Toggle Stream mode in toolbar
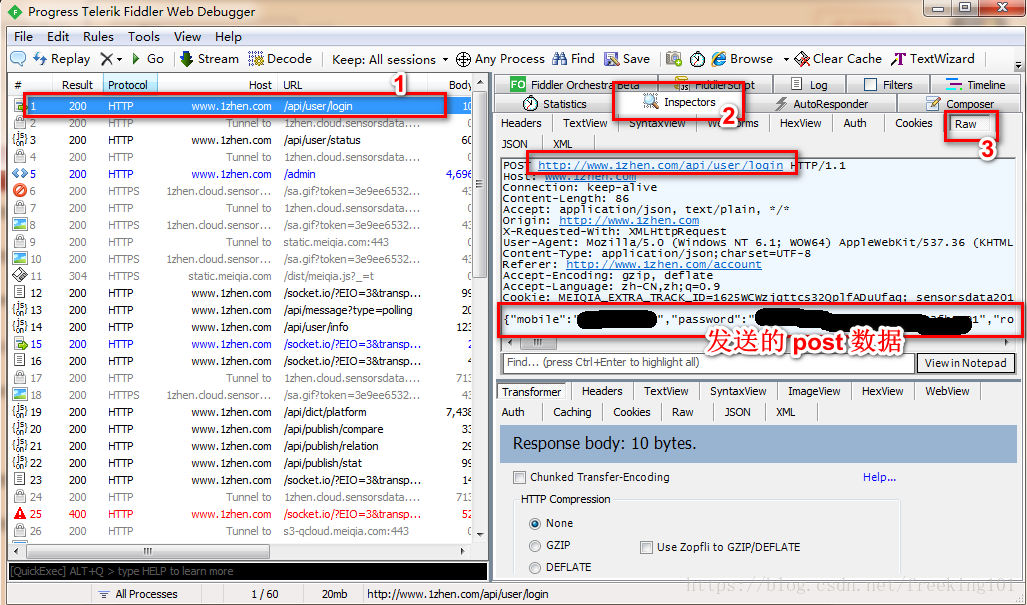The height and width of the screenshot is (605, 1027). 210,59
